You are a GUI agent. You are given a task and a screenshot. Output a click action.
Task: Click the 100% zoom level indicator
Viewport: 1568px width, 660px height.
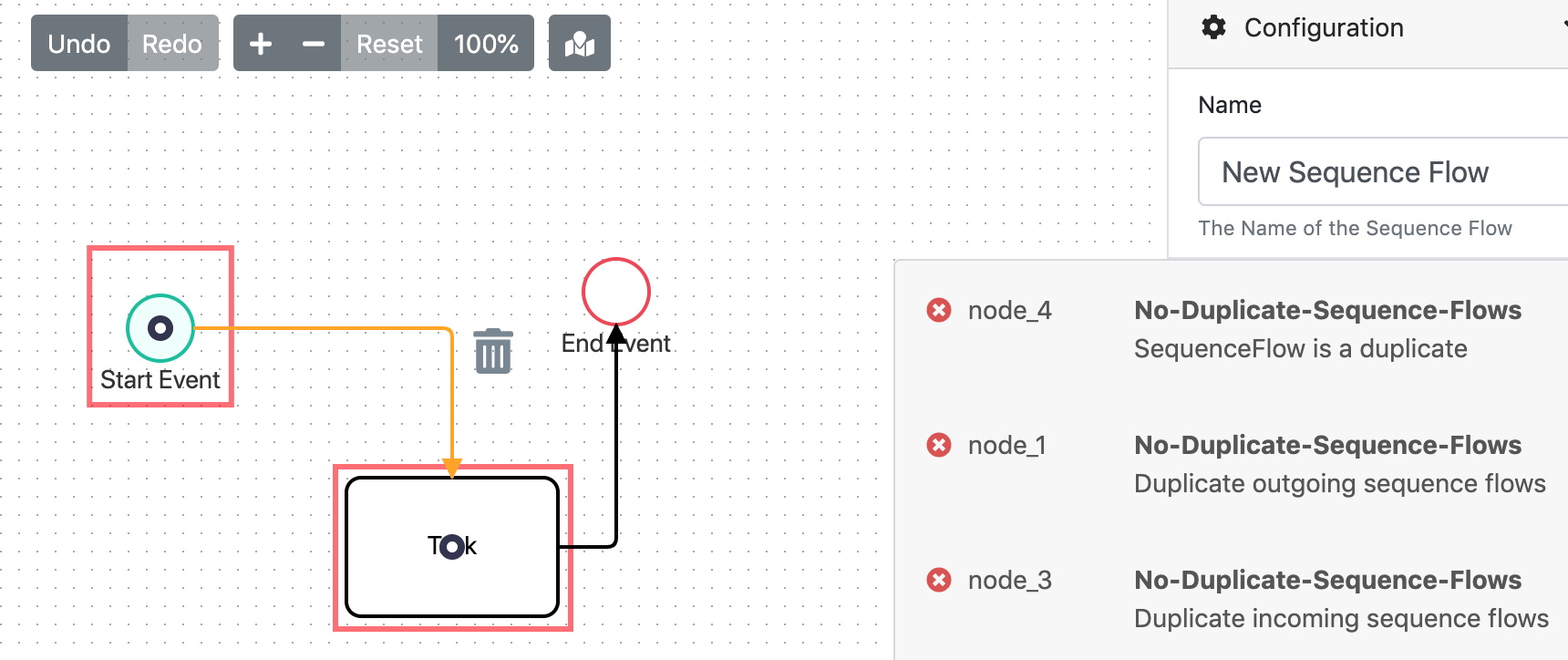coord(486,42)
